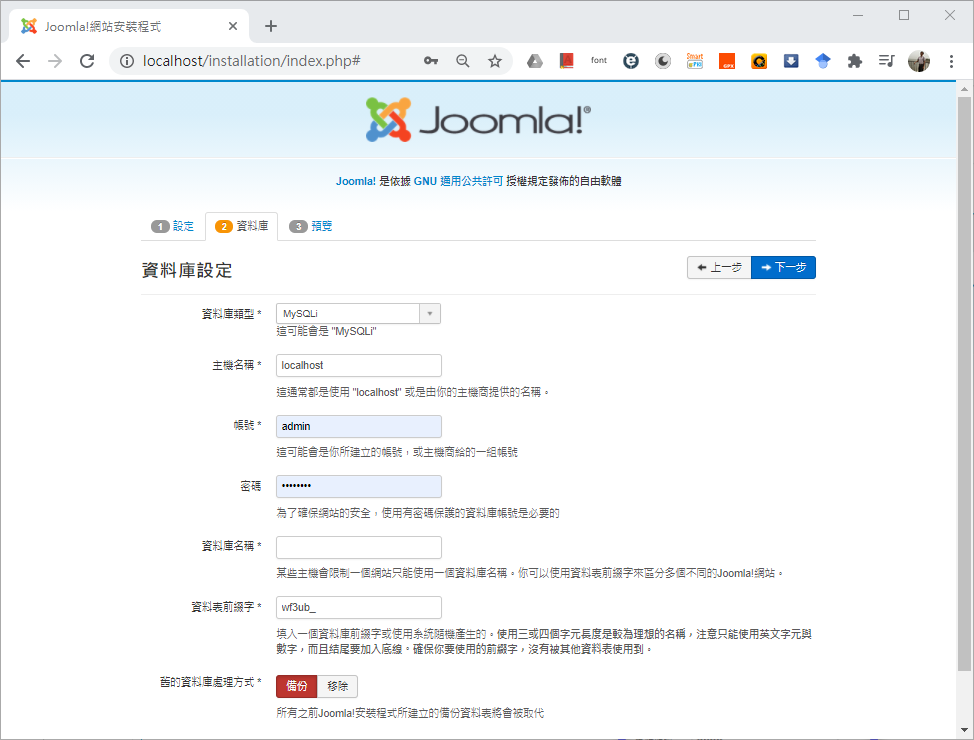View site info icon in address bar
Screen dimensions: 974x740
point(127,61)
